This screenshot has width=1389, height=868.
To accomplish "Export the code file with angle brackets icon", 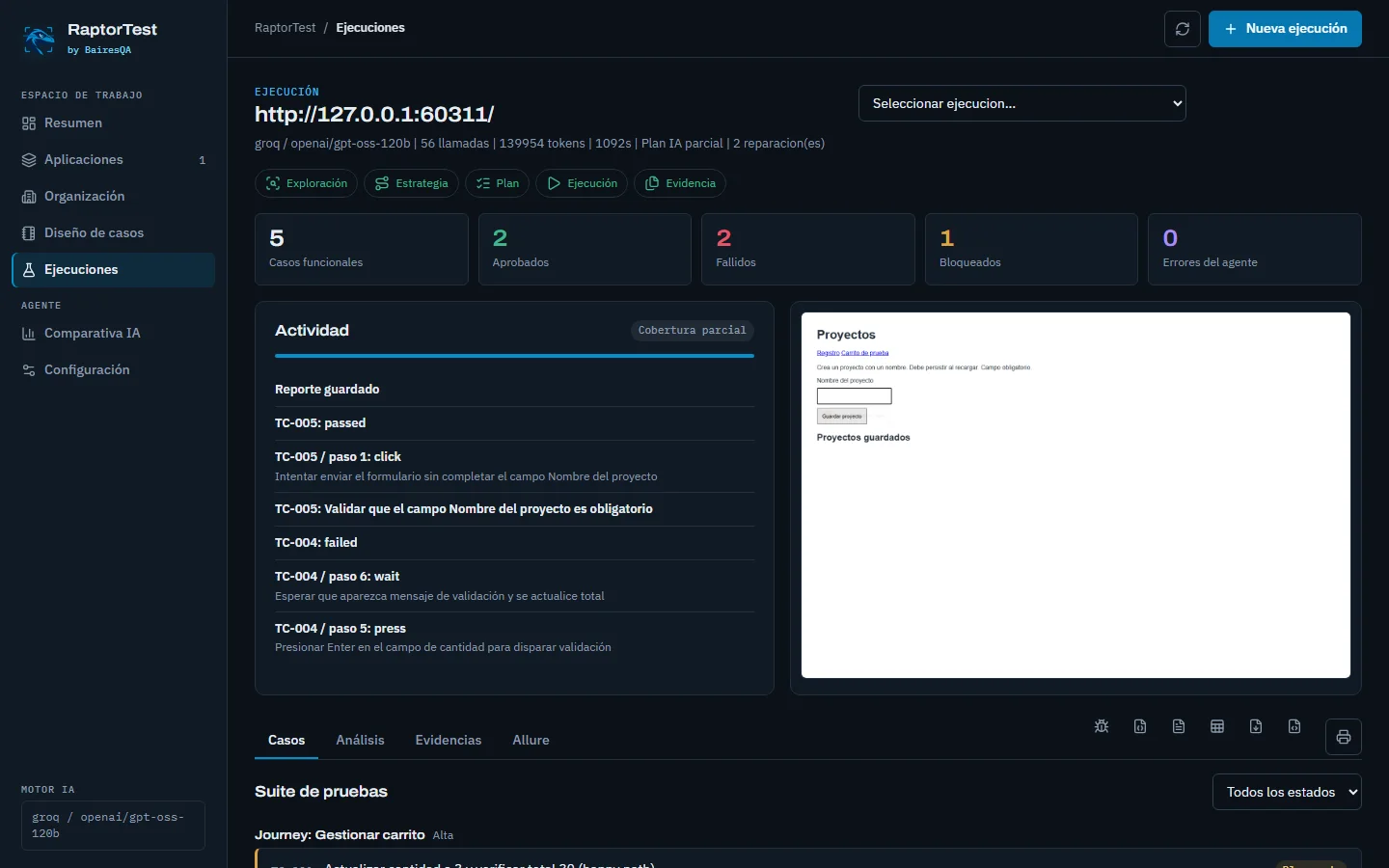I will click(1294, 726).
